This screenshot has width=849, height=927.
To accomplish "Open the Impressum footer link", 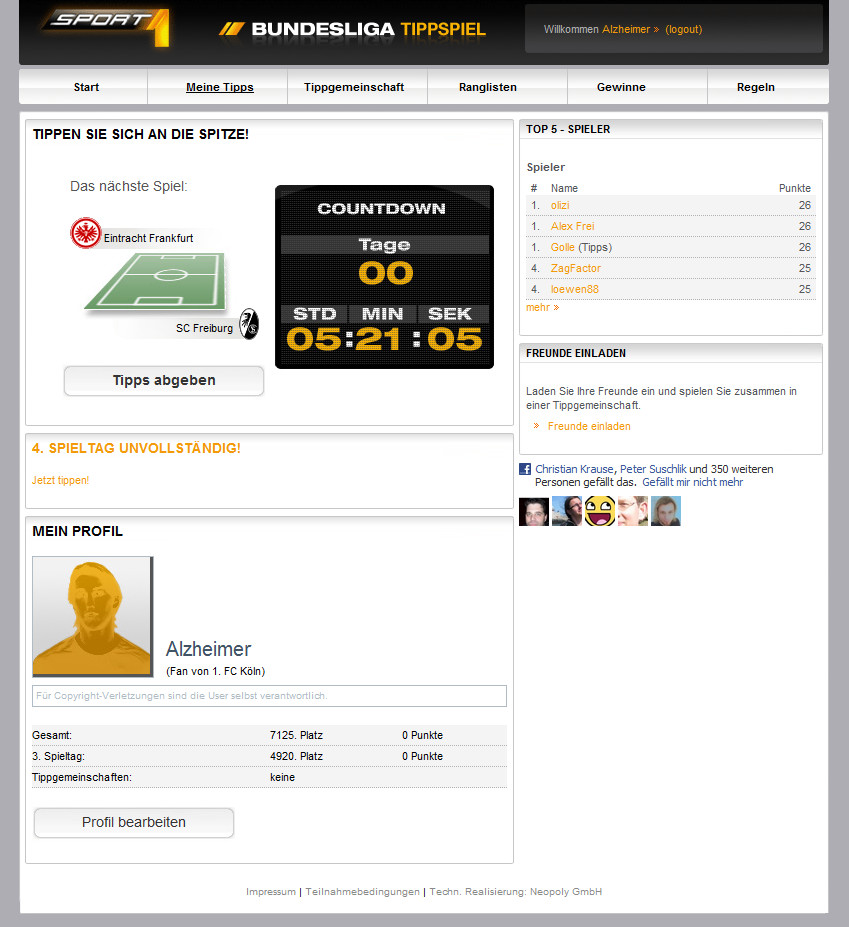I will [271, 892].
